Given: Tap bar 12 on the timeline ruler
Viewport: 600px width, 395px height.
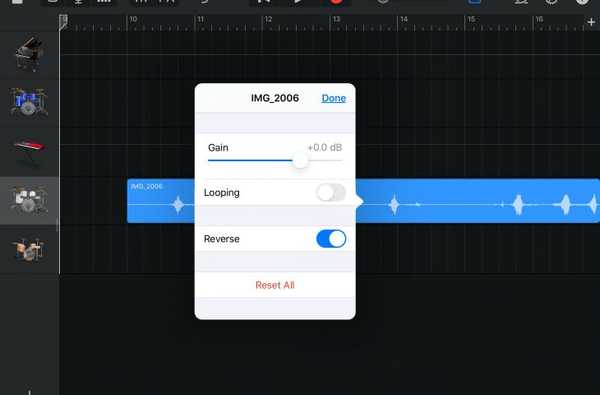Looking at the screenshot, I should (x=269, y=19).
